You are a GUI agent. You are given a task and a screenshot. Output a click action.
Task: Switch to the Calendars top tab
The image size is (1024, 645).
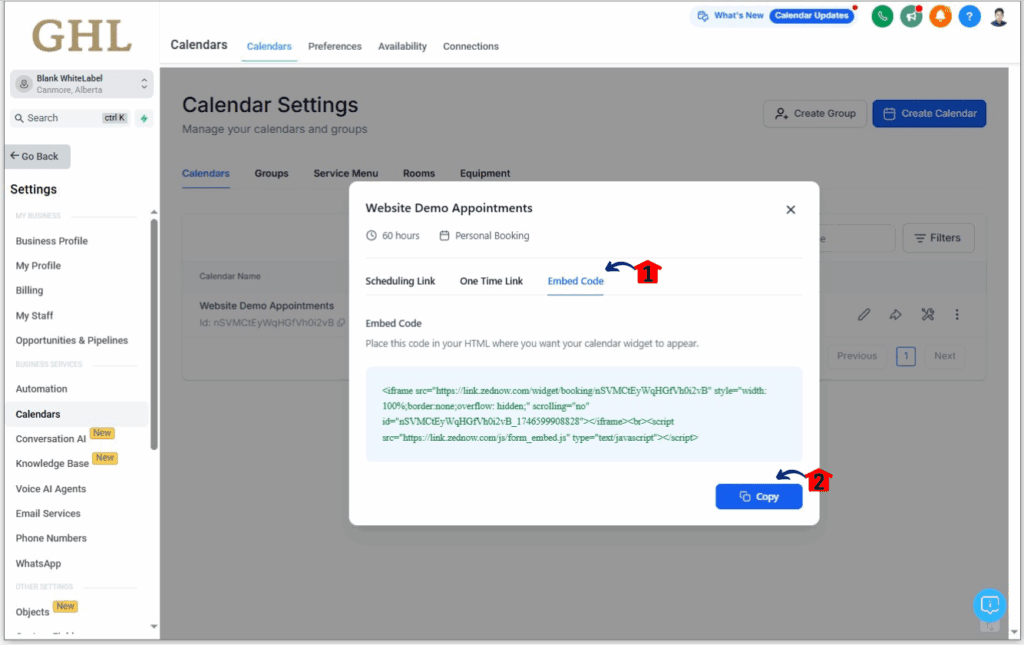click(x=269, y=46)
